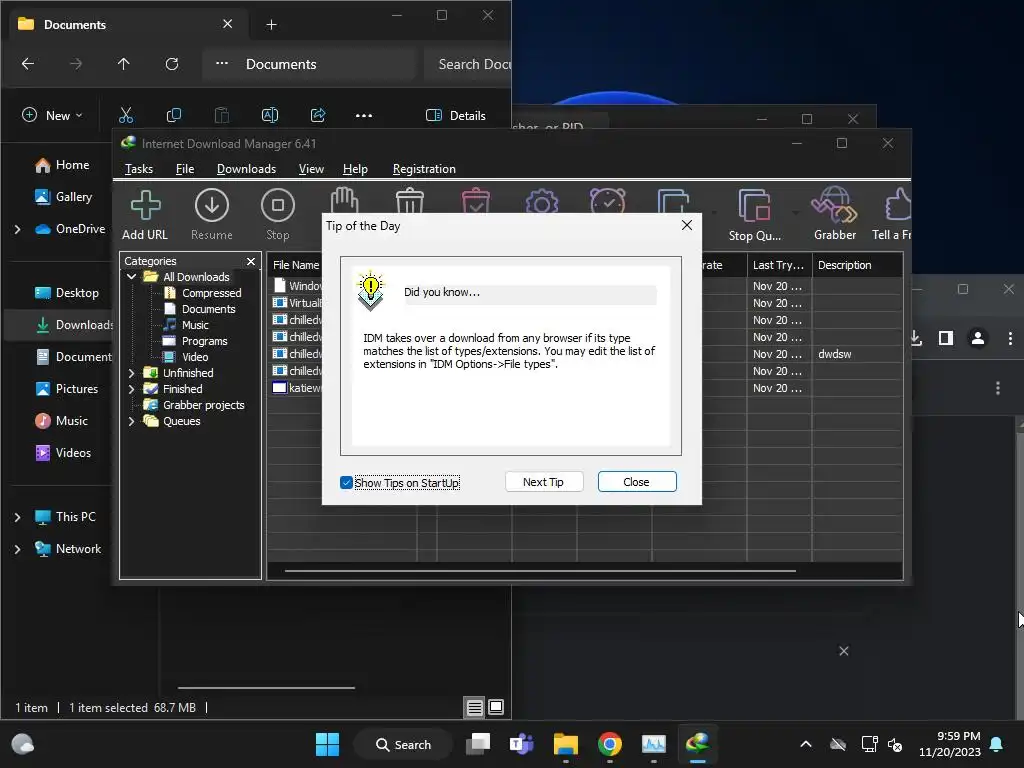Click the Windows taskbar Search box
This screenshot has width=1024, height=768.
[x=403, y=745]
